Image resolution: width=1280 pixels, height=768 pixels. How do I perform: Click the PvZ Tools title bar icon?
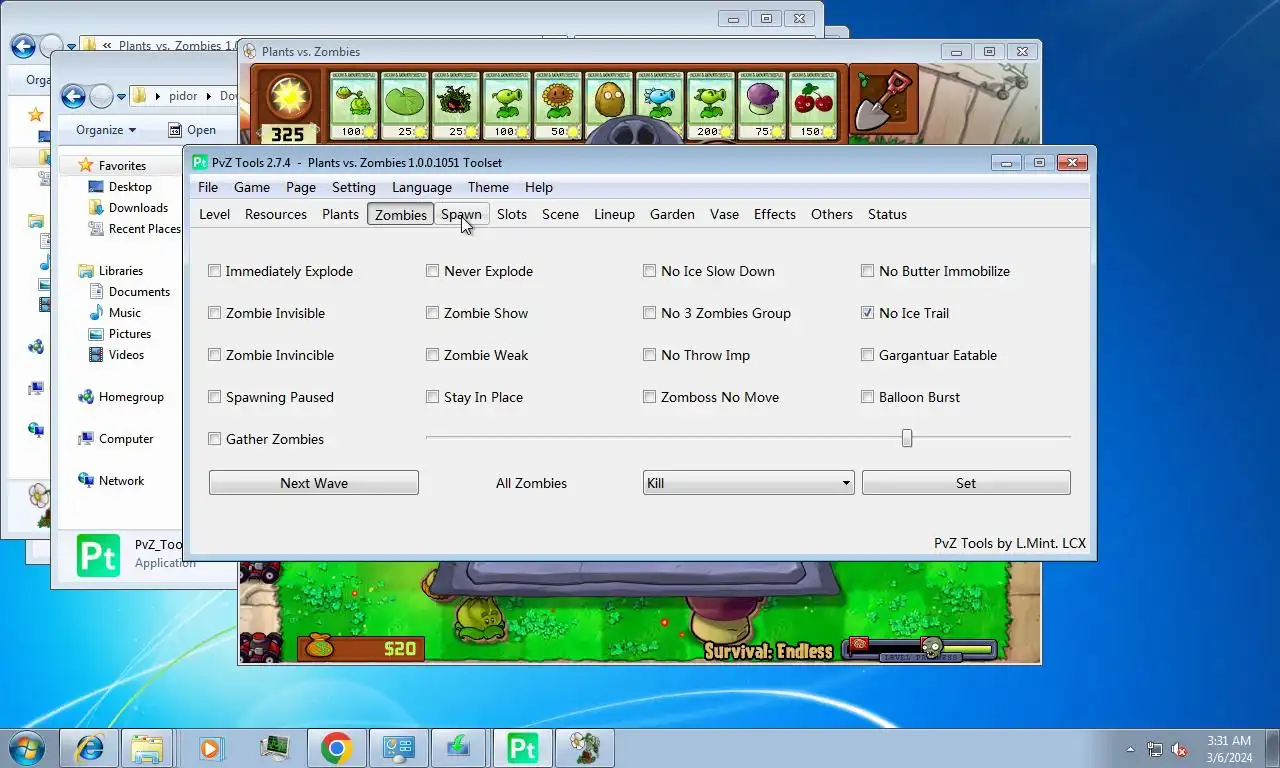point(200,162)
